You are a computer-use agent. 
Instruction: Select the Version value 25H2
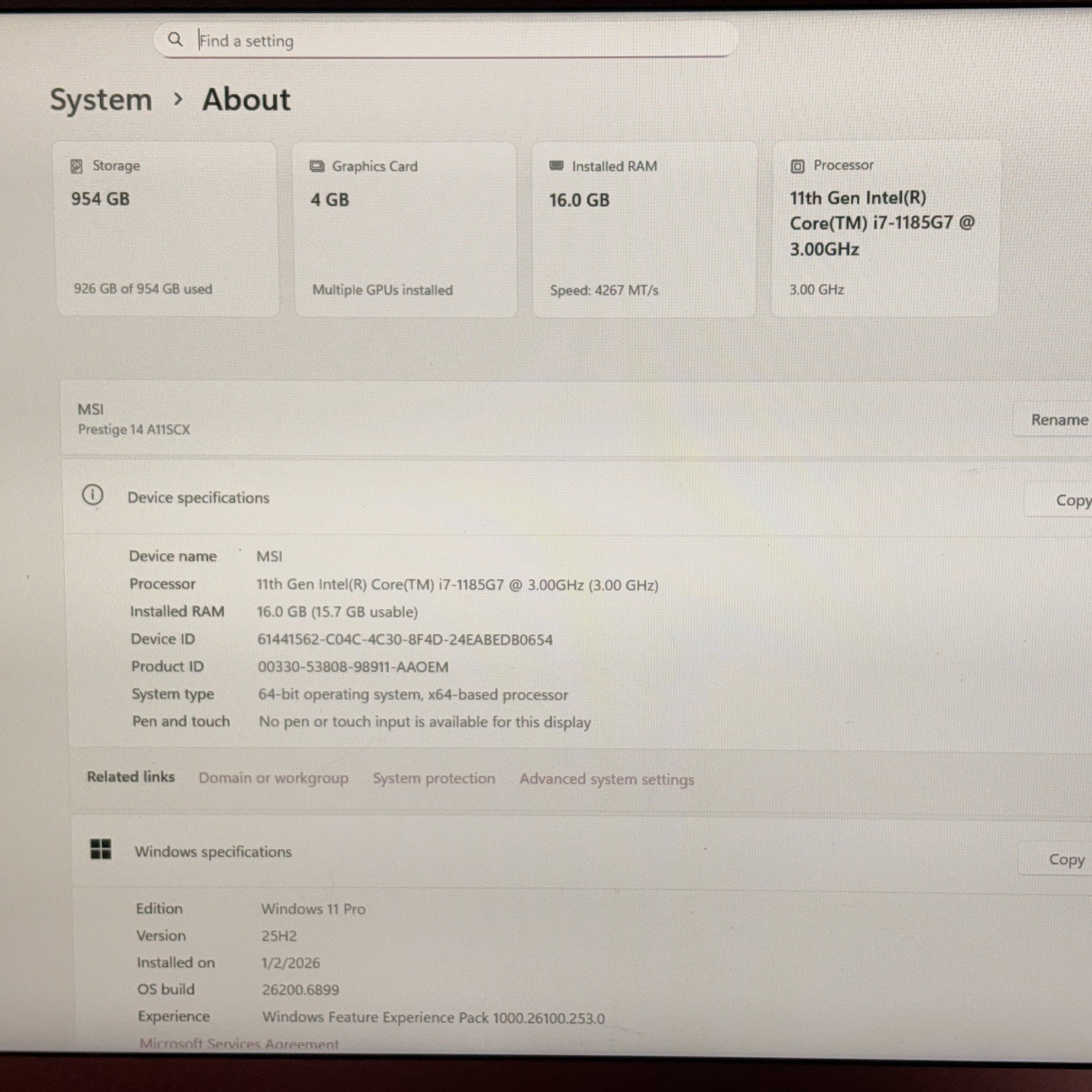click(279, 936)
